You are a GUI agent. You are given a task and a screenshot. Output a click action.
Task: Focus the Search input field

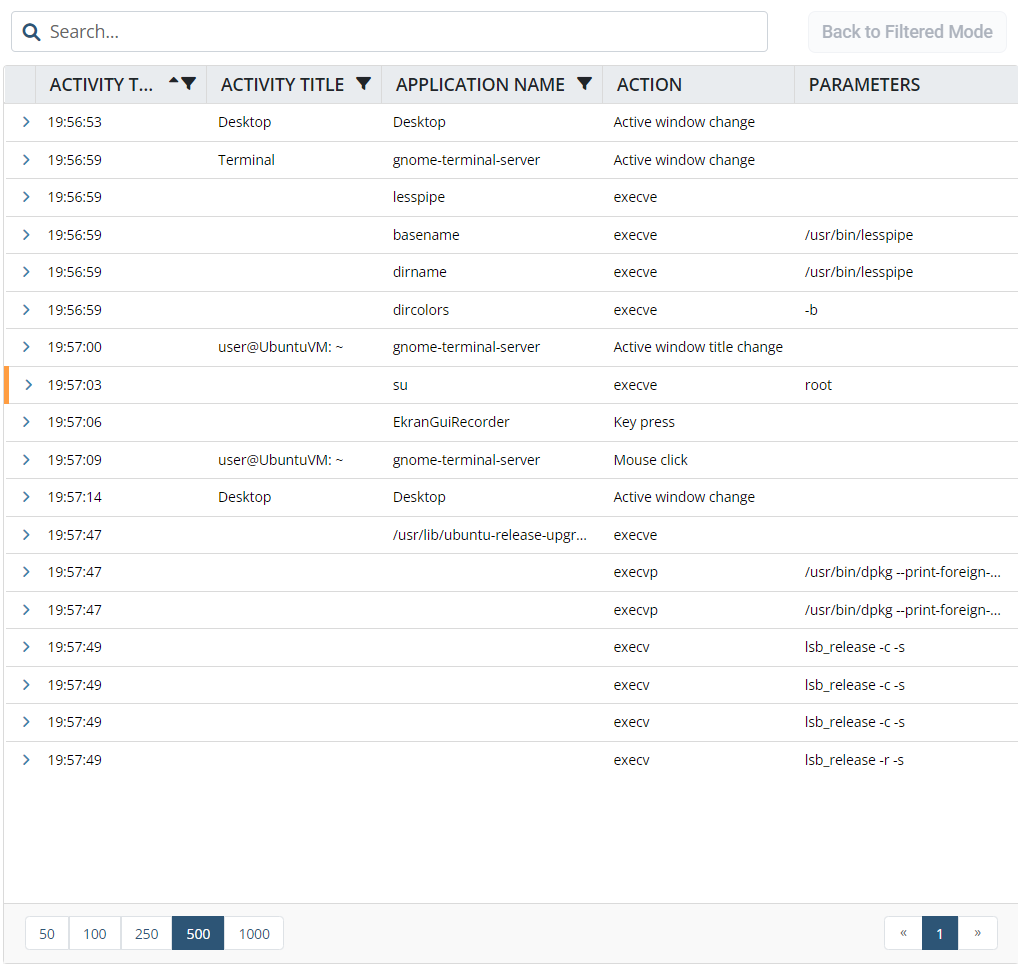click(x=400, y=32)
